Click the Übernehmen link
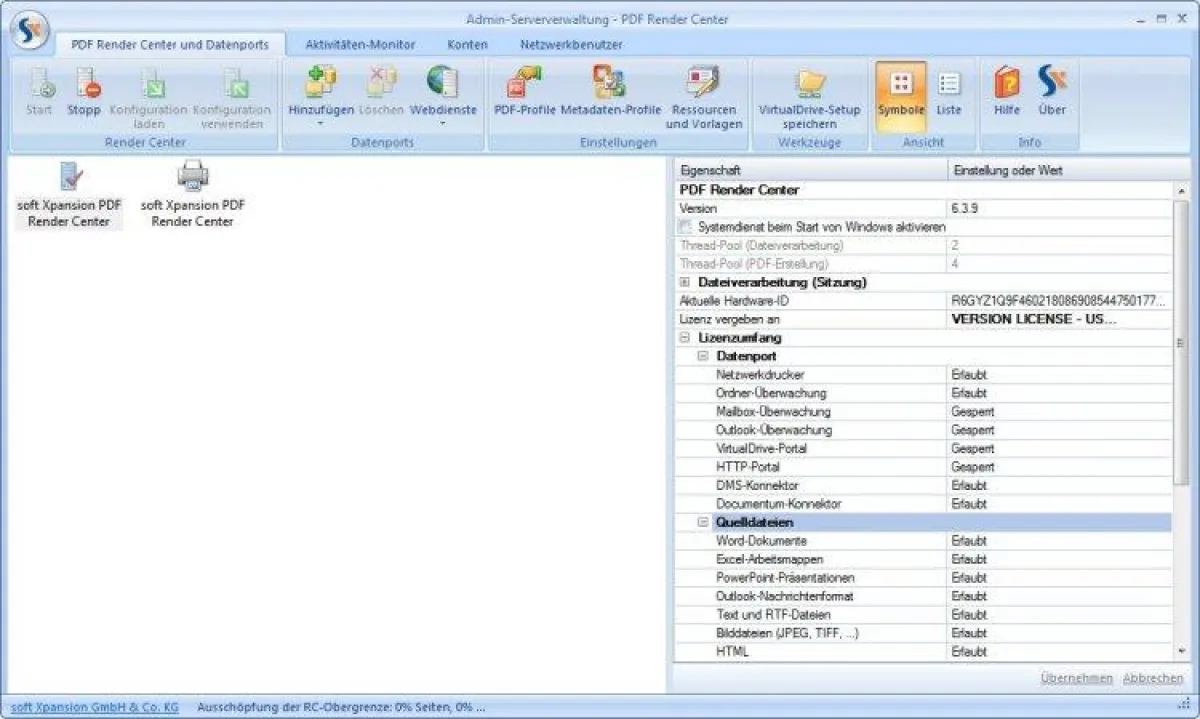Viewport: 1200px width, 719px height. pyautogui.click(x=1076, y=678)
